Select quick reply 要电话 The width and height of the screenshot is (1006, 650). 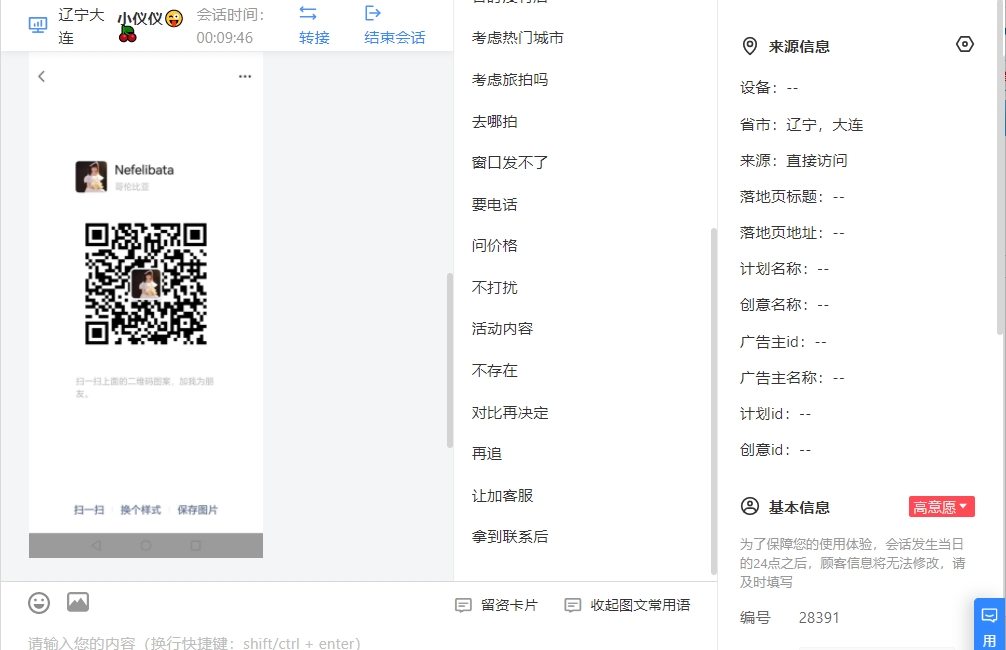pos(494,204)
